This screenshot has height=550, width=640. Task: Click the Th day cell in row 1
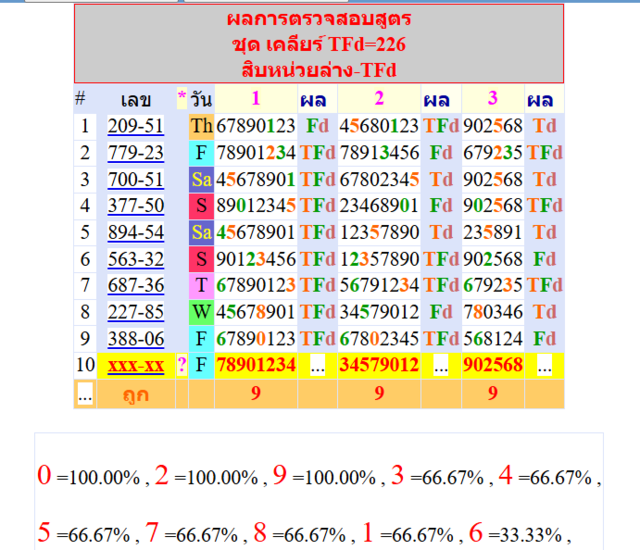[x=201, y=126]
